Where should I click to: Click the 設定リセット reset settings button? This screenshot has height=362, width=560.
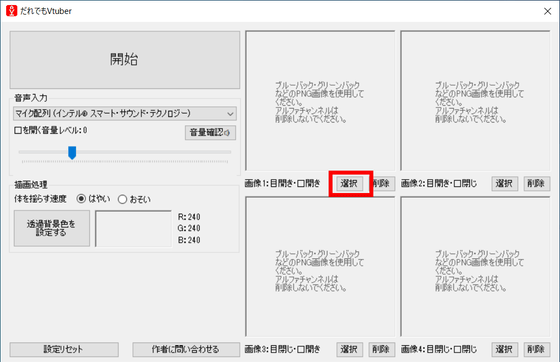[x=64, y=350]
